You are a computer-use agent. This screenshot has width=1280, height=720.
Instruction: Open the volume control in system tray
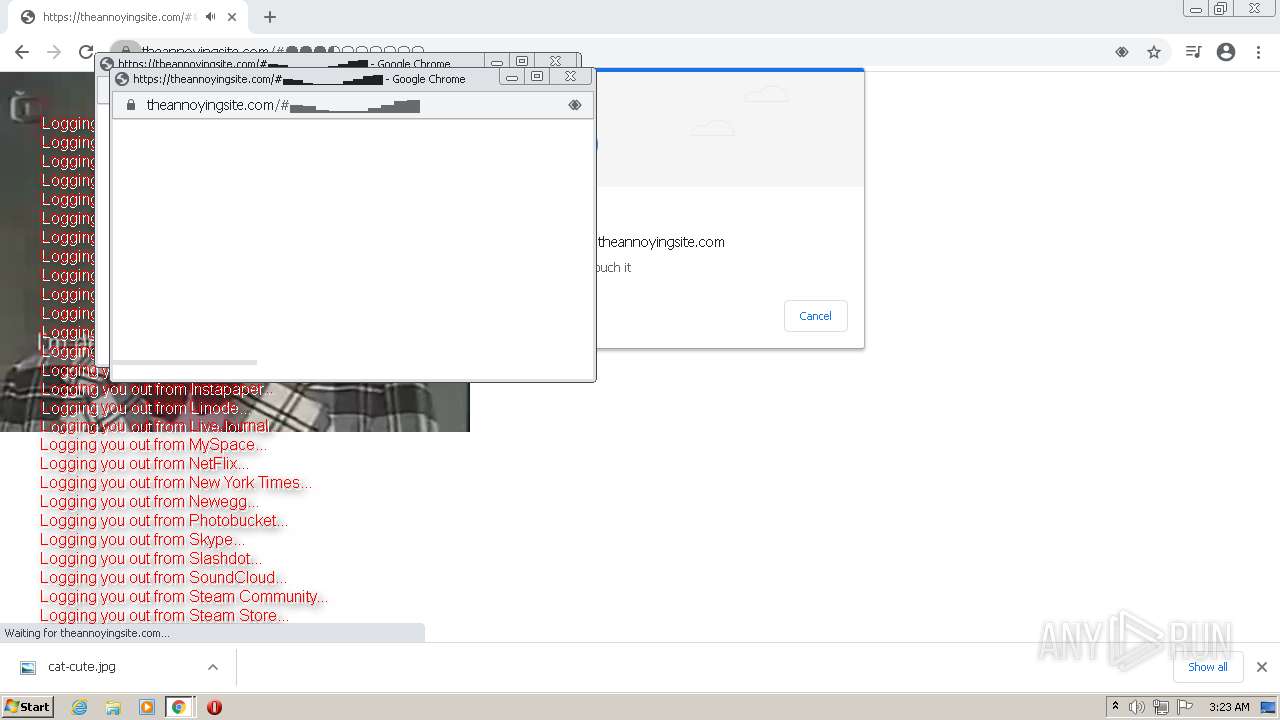(x=1137, y=707)
